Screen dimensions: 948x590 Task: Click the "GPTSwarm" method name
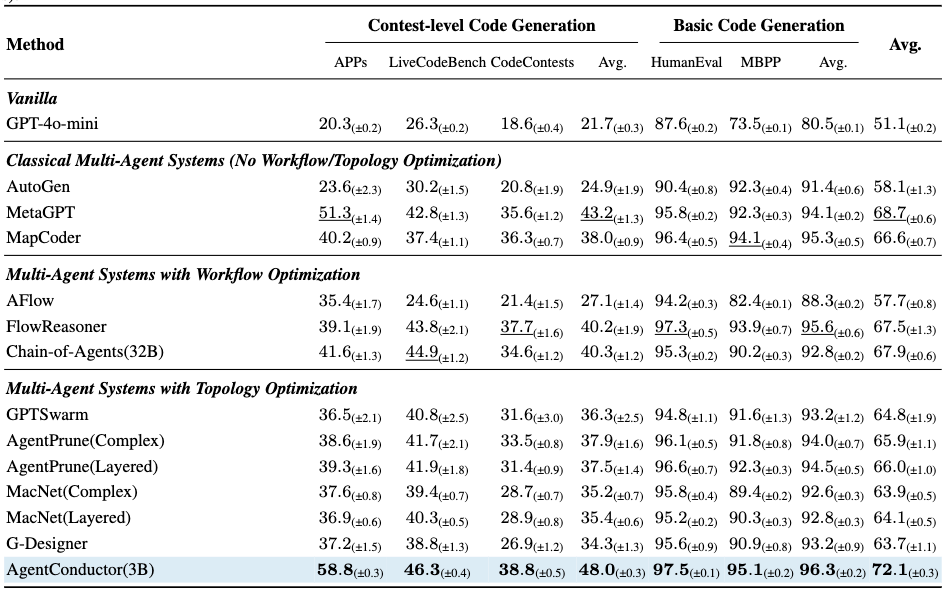pyautogui.click(x=44, y=414)
